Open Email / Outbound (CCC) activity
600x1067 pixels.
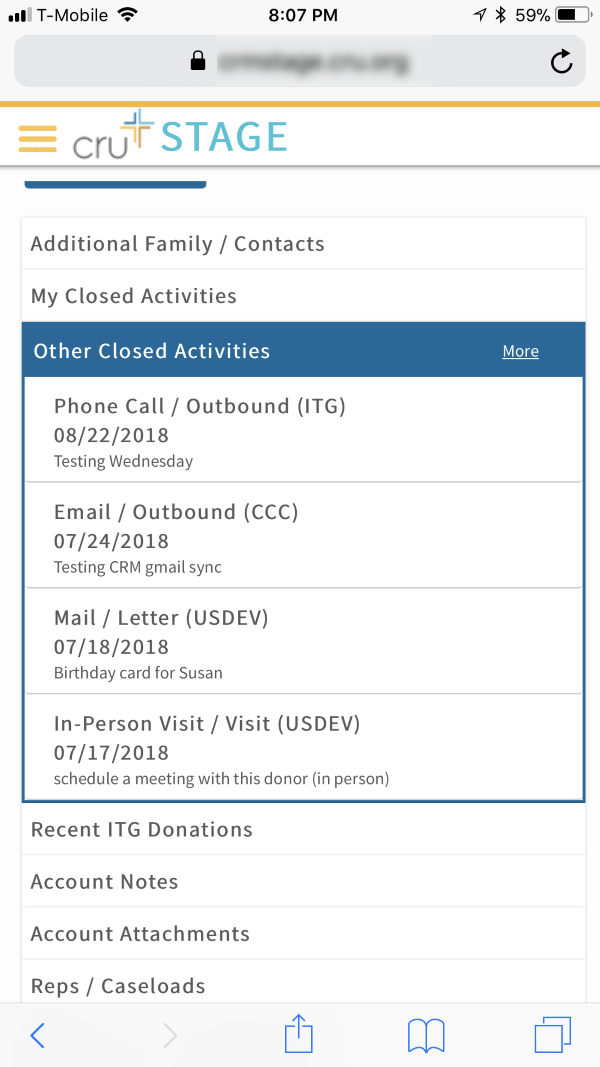point(303,537)
